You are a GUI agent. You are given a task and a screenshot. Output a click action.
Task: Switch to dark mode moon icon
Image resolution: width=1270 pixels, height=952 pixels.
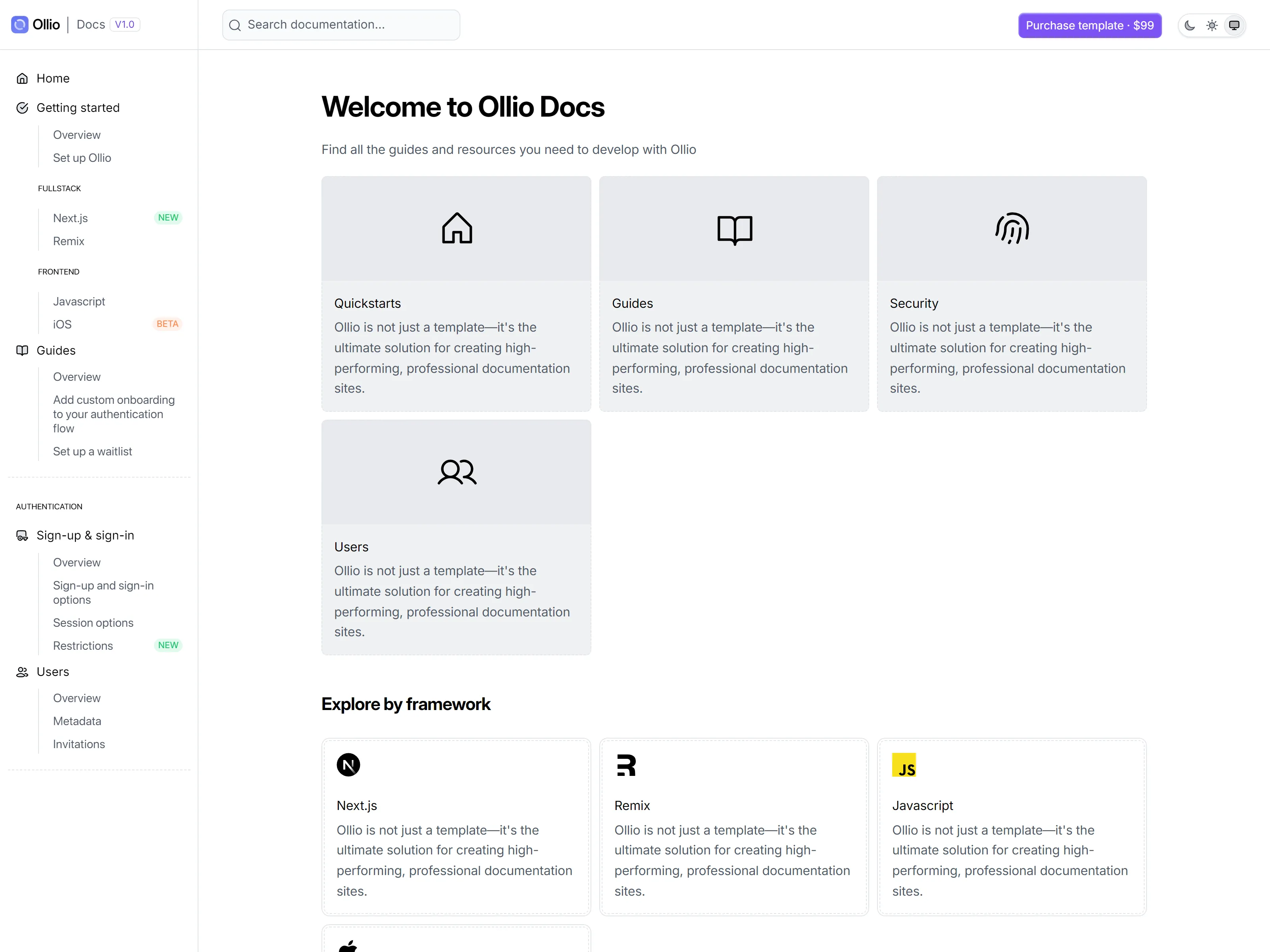1189,25
